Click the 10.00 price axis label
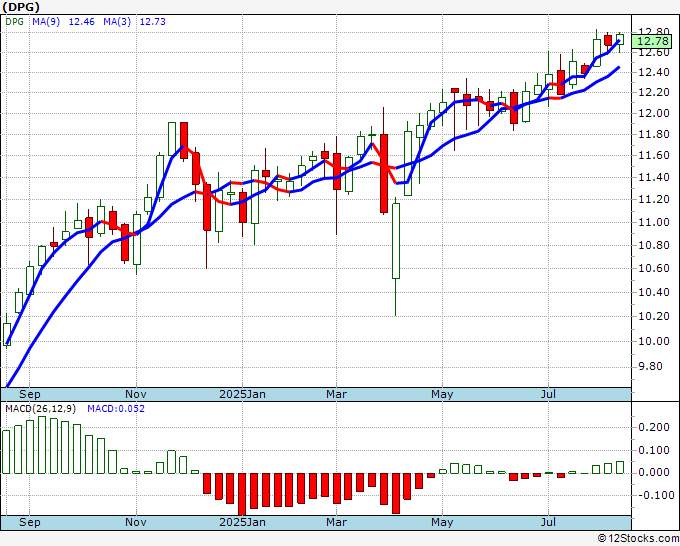The height and width of the screenshot is (546, 680). coord(654,341)
